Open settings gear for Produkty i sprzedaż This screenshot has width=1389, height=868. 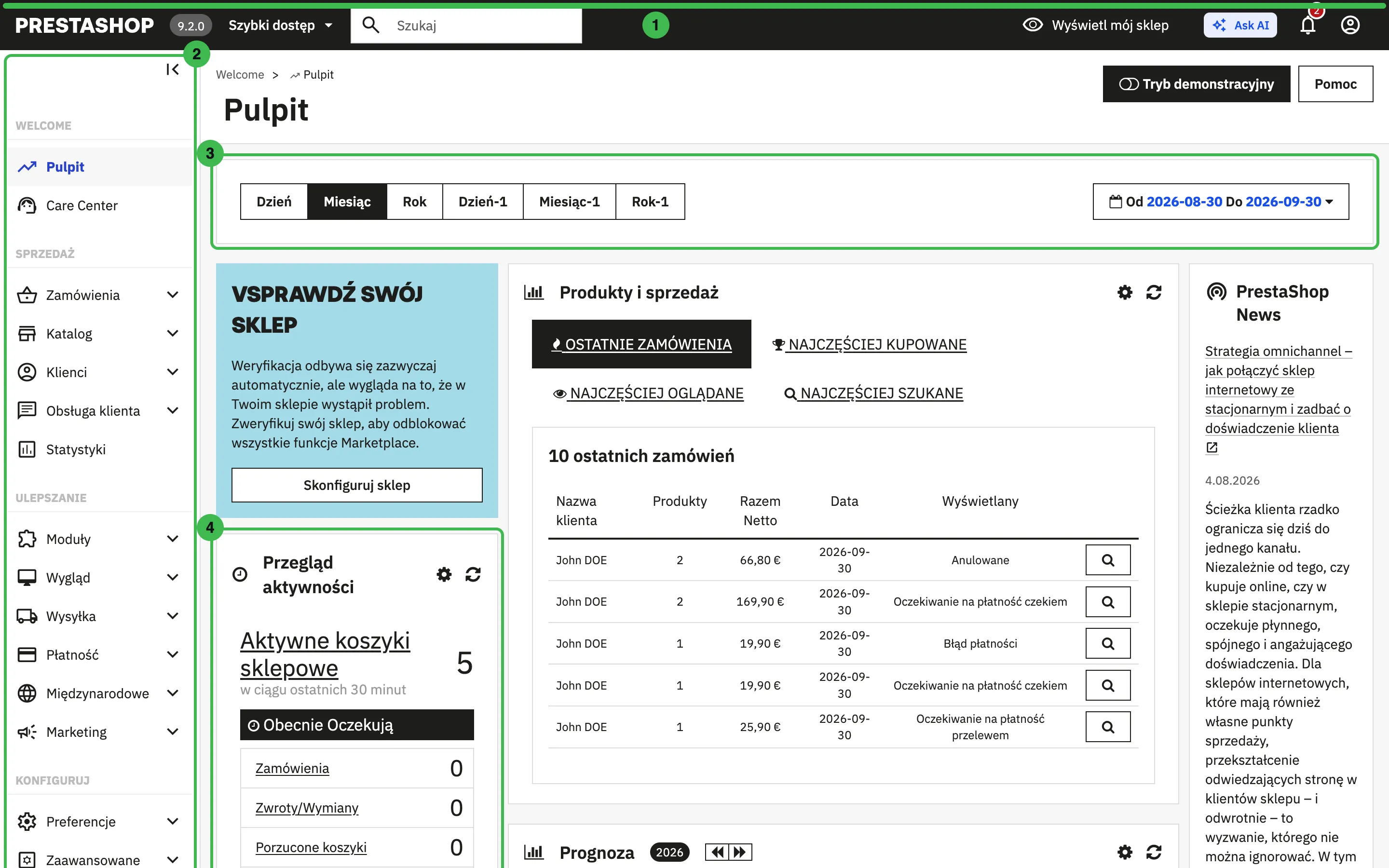pos(1125,292)
